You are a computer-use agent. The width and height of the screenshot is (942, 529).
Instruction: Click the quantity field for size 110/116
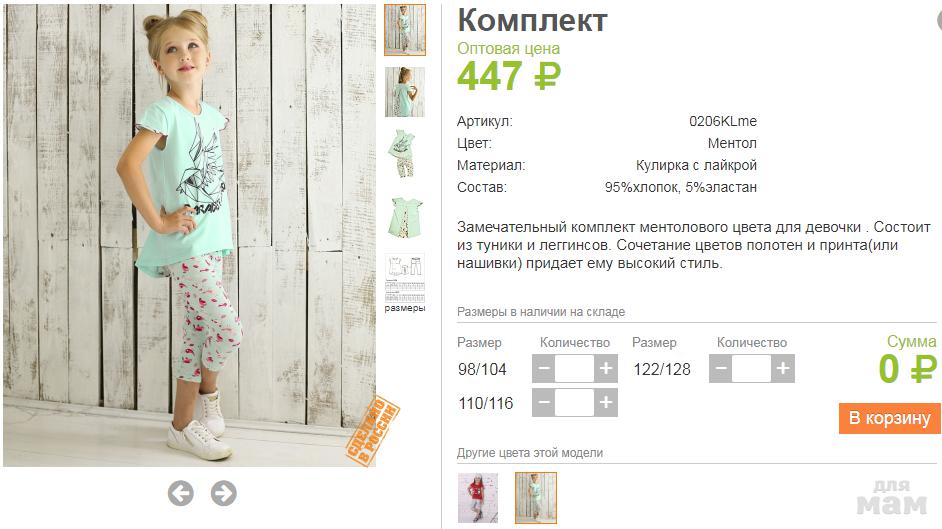pos(574,402)
